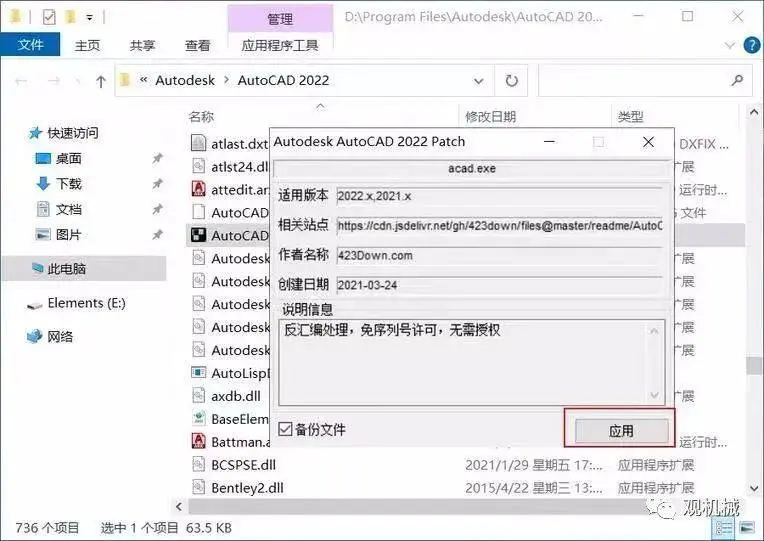Unpin 文档 using its pin icon
Viewport: 764px width, 541px height.
click(x=157, y=210)
